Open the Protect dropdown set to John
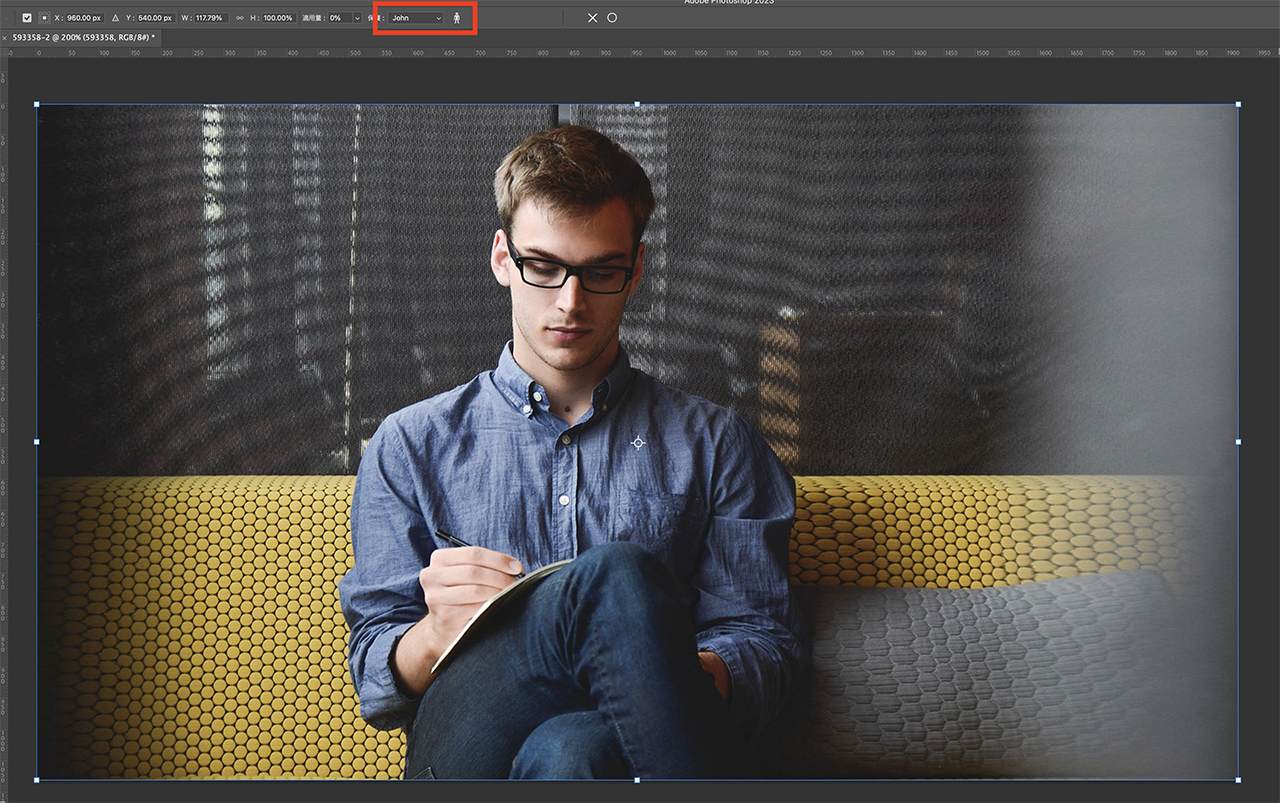1280x803 pixels. [x=416, y=18]
